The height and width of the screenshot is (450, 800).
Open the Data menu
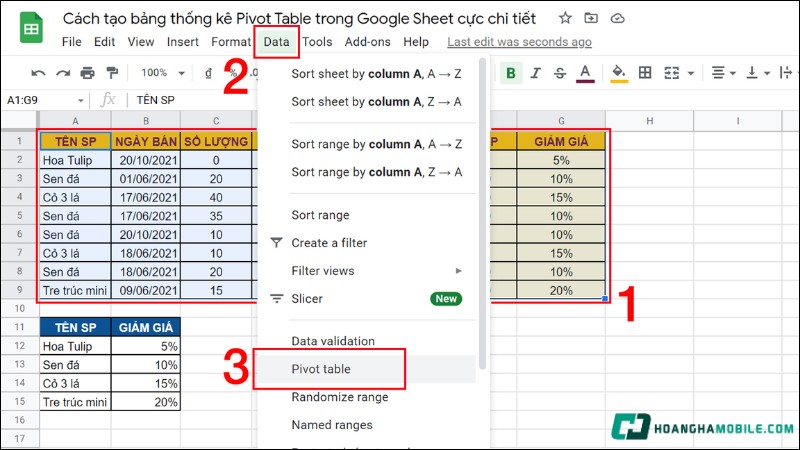277,42
